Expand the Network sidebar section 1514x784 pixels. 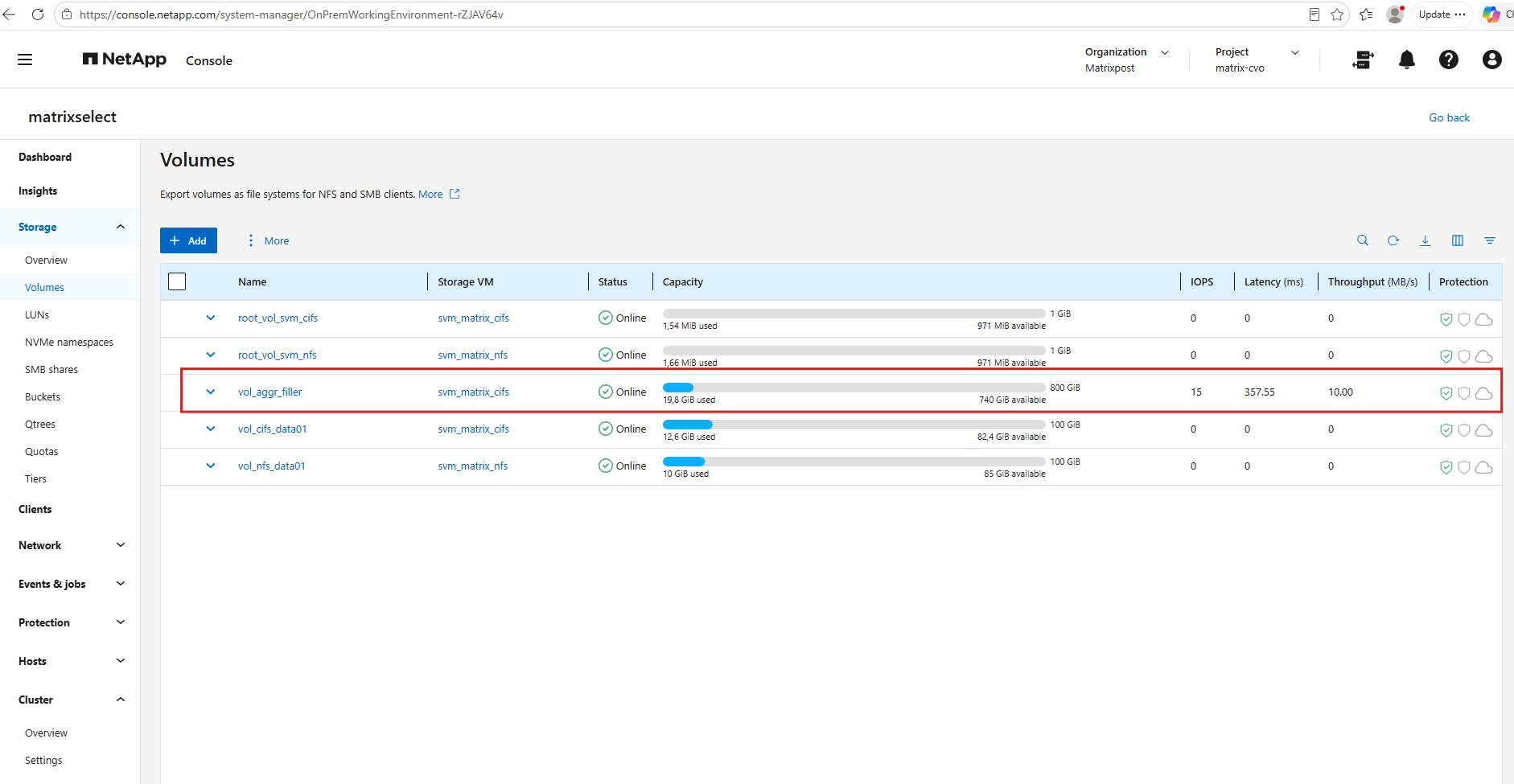click(x=71, y=545)
